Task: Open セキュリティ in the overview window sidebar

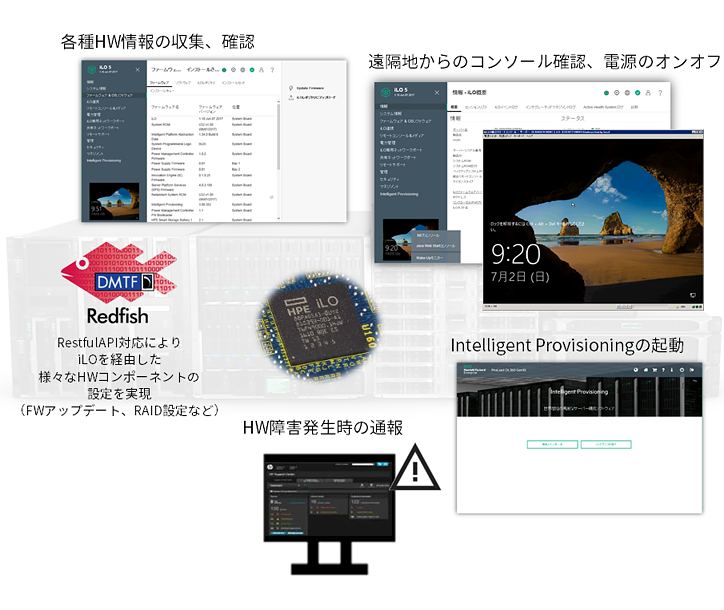Action: 389,179
